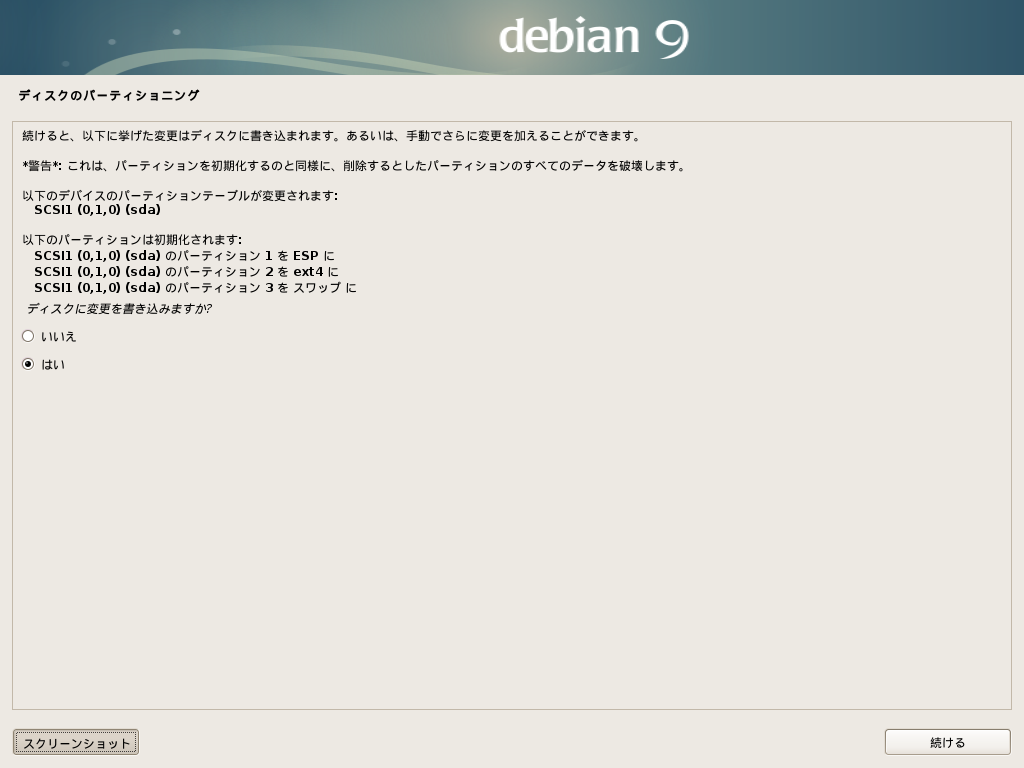The image size is (1024, 768).
Task: Click the ディスクのパーティショニング heading
Action: [109, 95]
